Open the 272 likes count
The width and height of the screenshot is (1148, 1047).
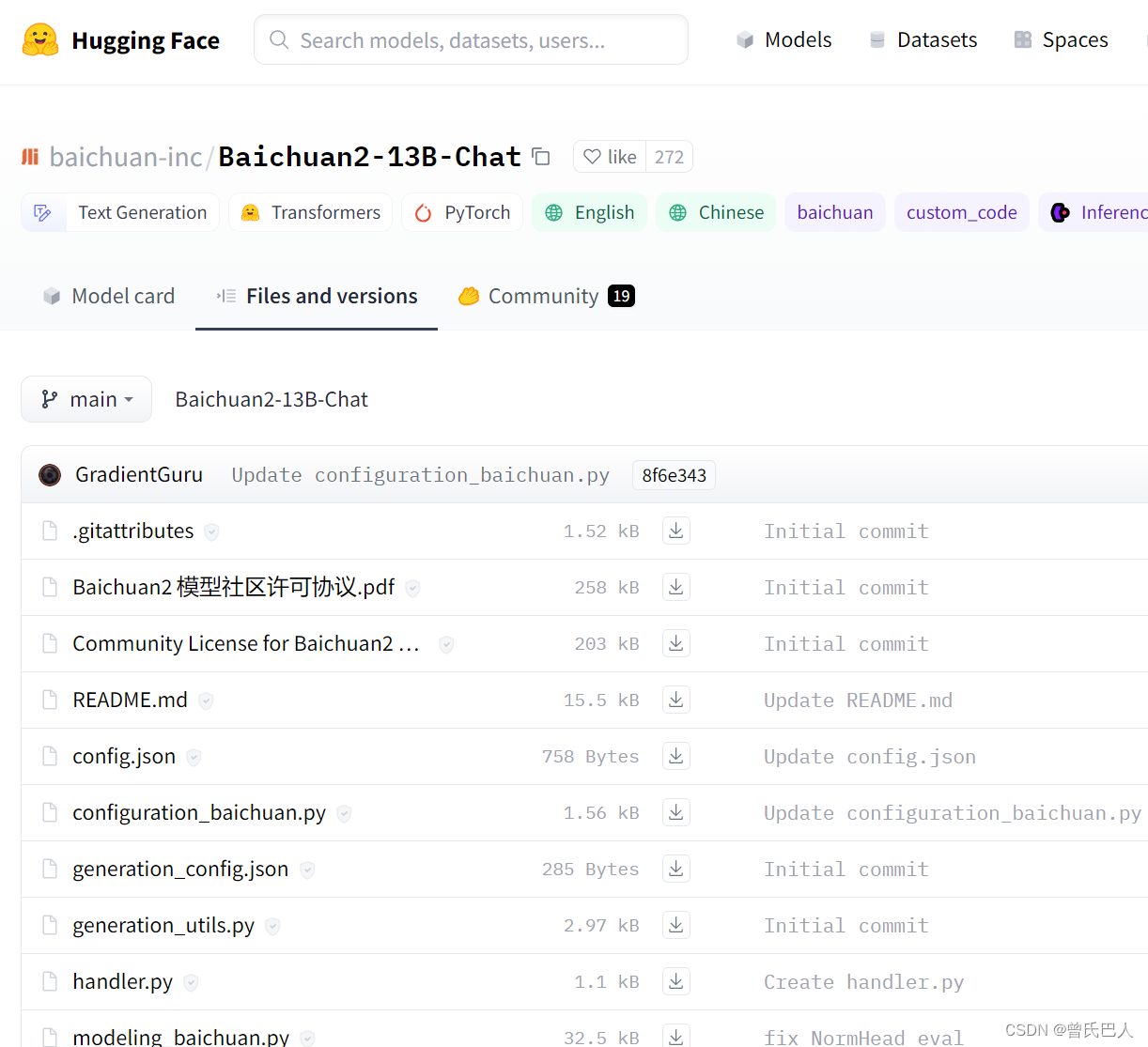[x=669, y=157]
